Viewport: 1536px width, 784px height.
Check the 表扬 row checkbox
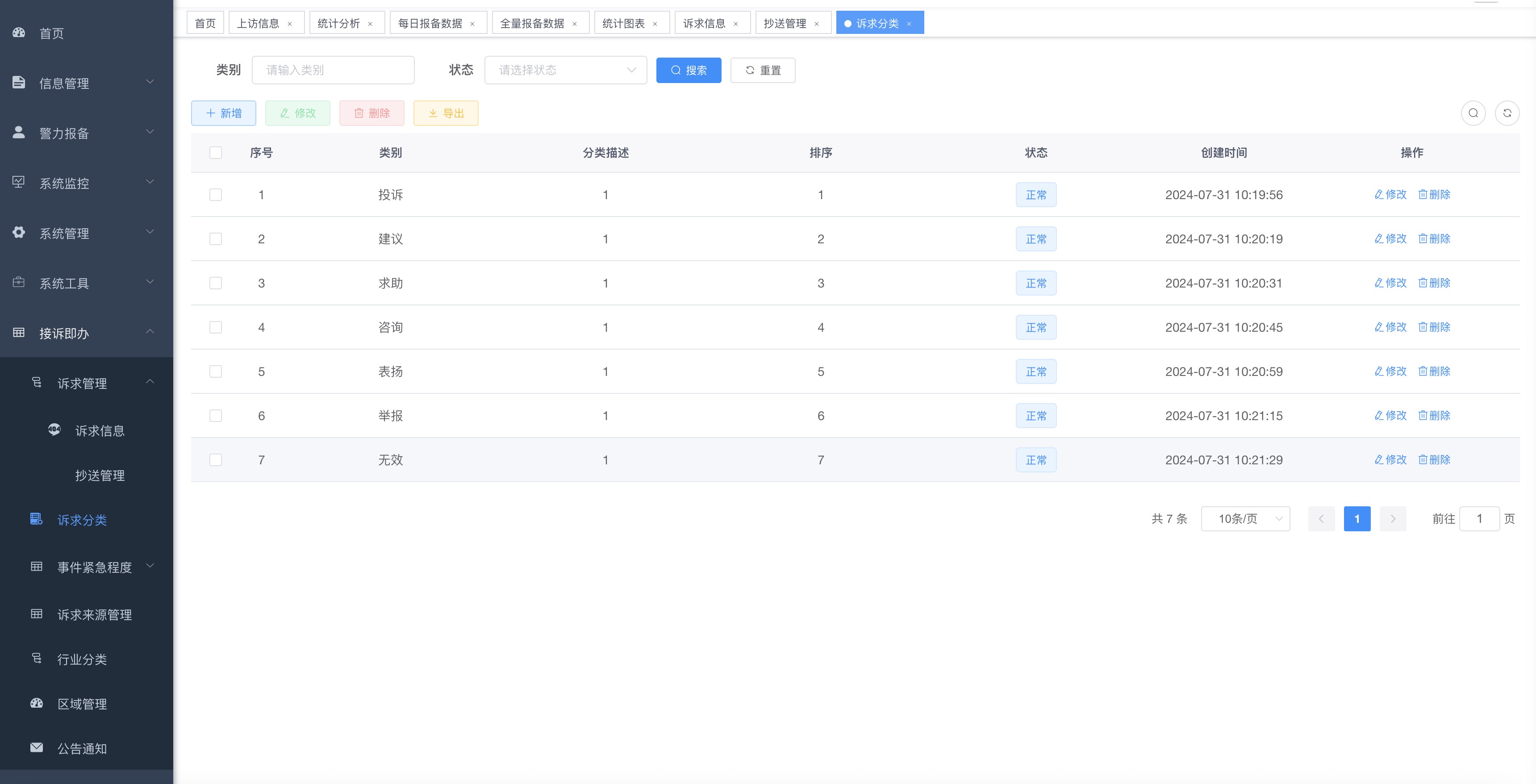click(216, 371)
